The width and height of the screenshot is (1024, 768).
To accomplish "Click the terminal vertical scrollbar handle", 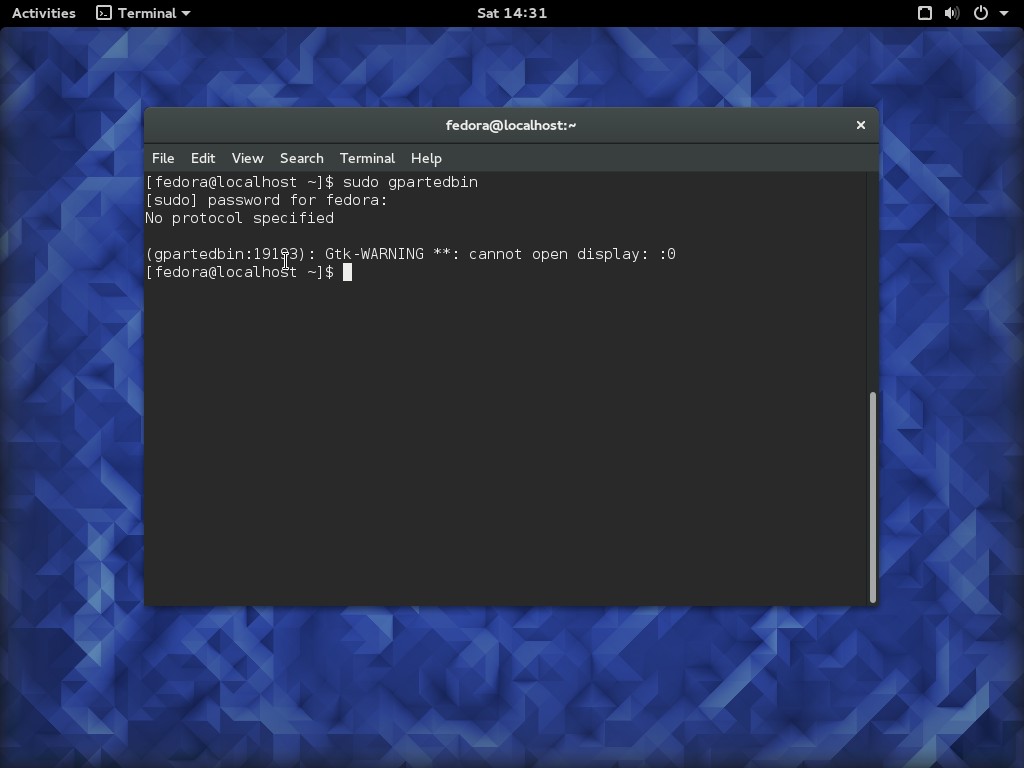I will coord(872,497).
